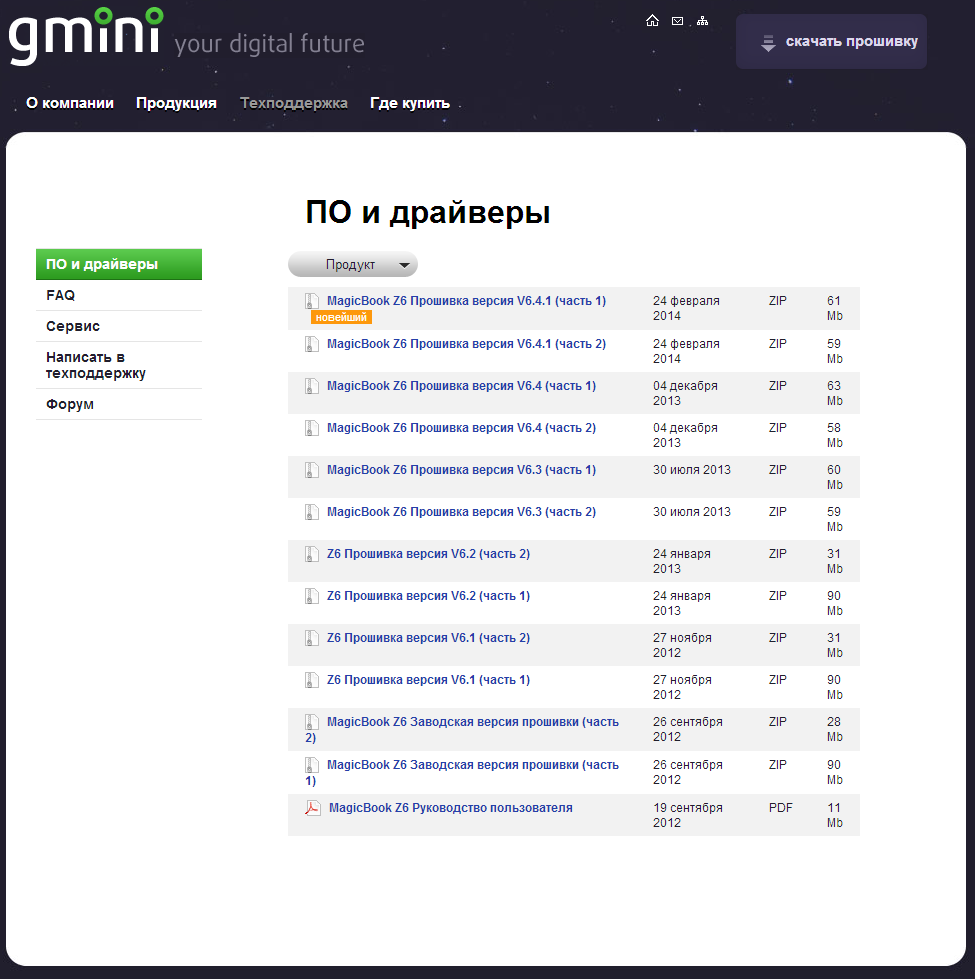Open Где купить menu
Viewport: 975px width, 979px height.
(410, 103)
